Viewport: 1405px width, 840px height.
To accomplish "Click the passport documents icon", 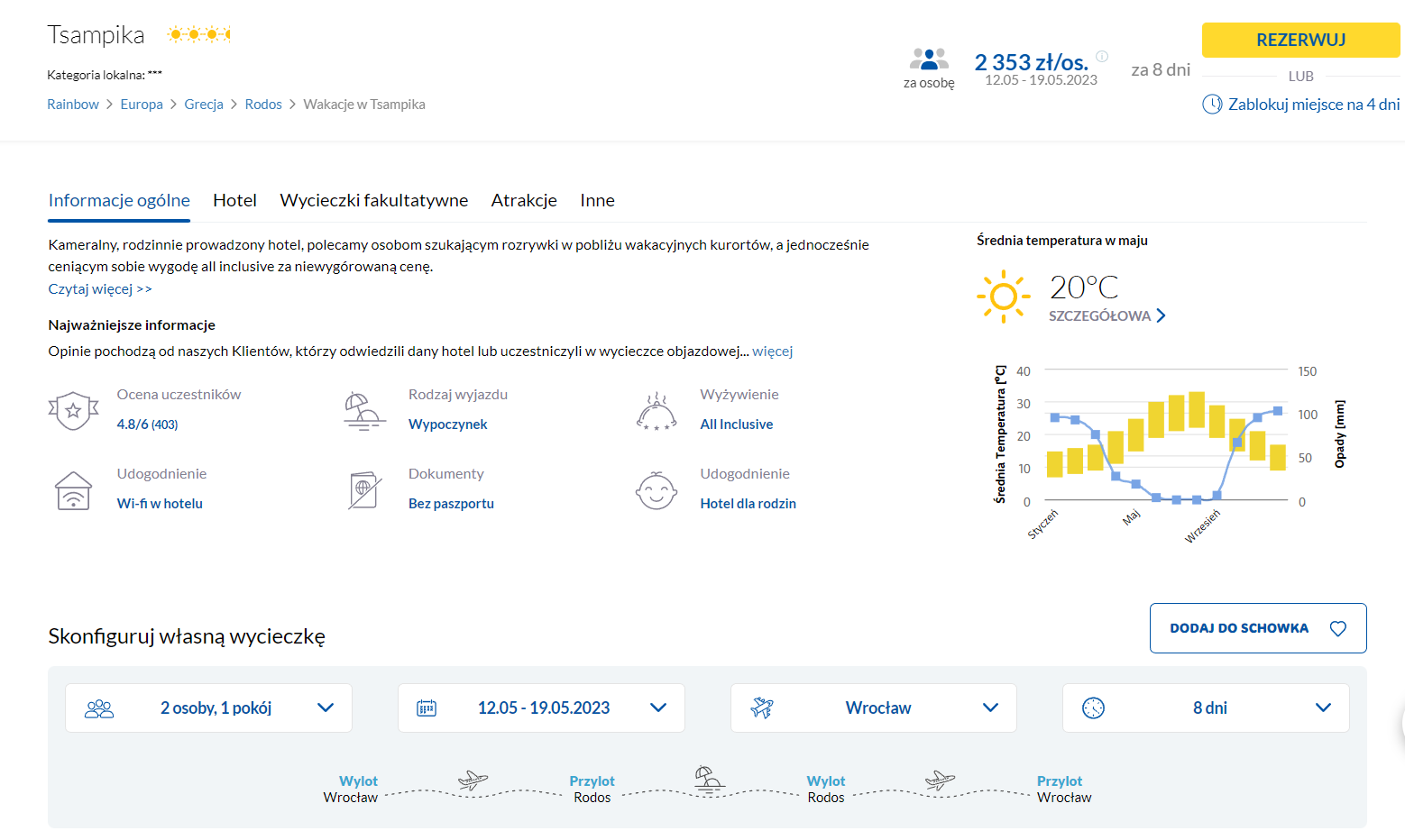I will tap(364, 491).
